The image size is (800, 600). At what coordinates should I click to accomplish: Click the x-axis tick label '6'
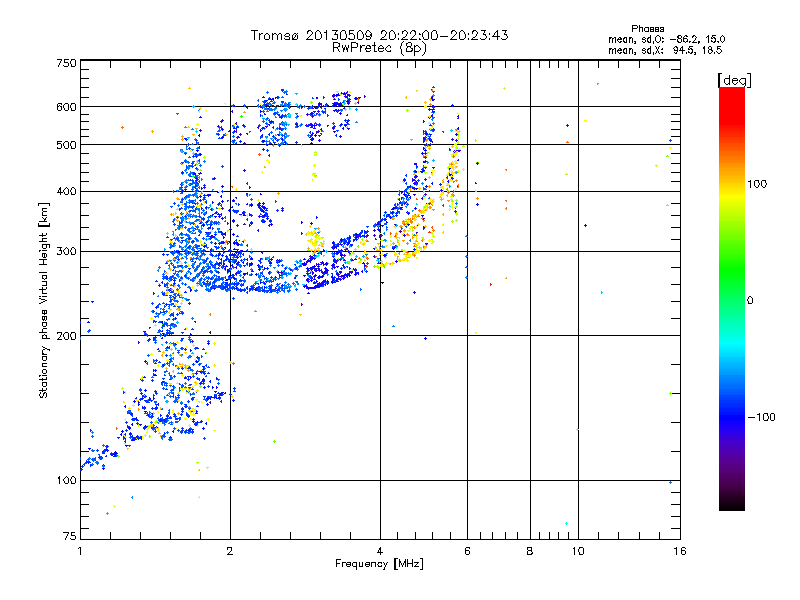pos(467,551)
